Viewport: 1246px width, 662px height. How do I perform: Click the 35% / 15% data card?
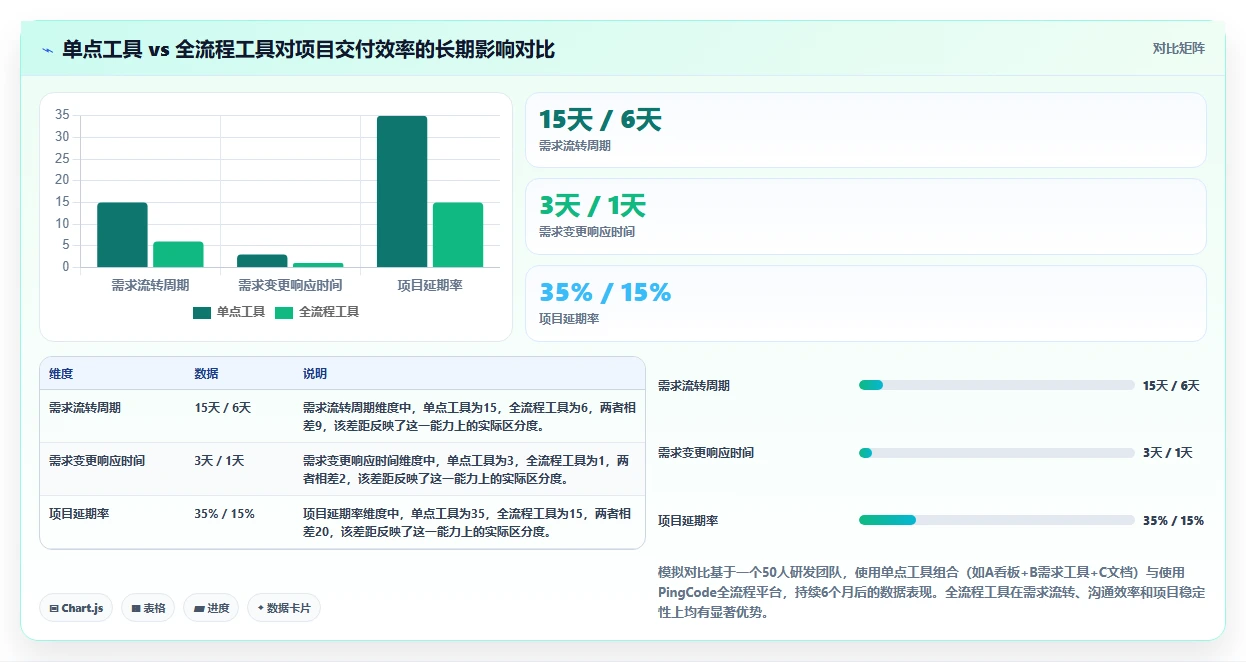(866, 303)
